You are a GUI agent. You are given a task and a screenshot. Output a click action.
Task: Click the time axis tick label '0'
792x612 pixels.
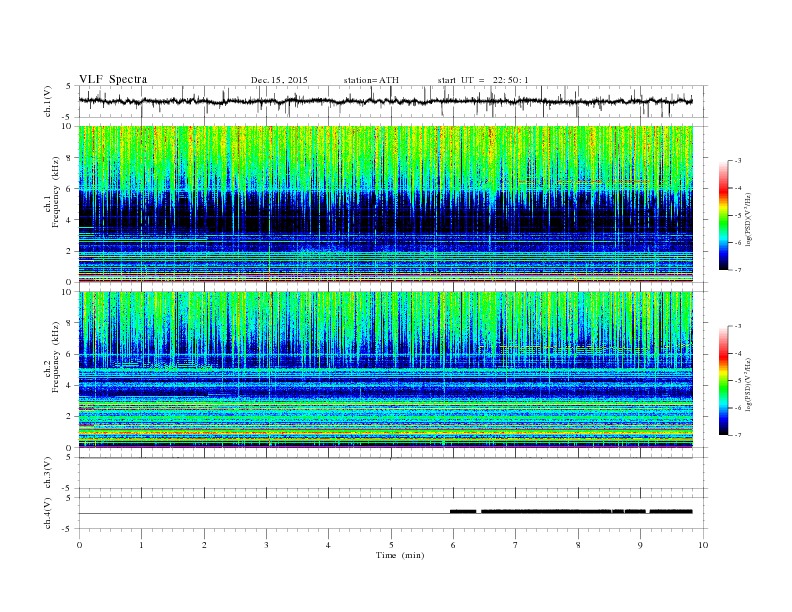(x=79, y=545)
